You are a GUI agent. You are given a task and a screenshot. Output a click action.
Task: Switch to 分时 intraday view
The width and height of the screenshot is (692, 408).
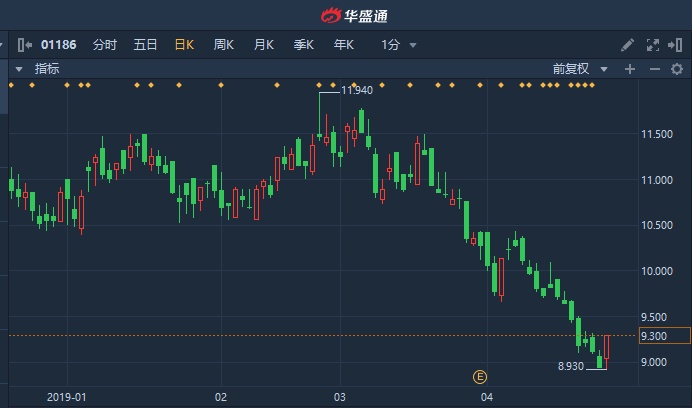click(x=105, y=45)
